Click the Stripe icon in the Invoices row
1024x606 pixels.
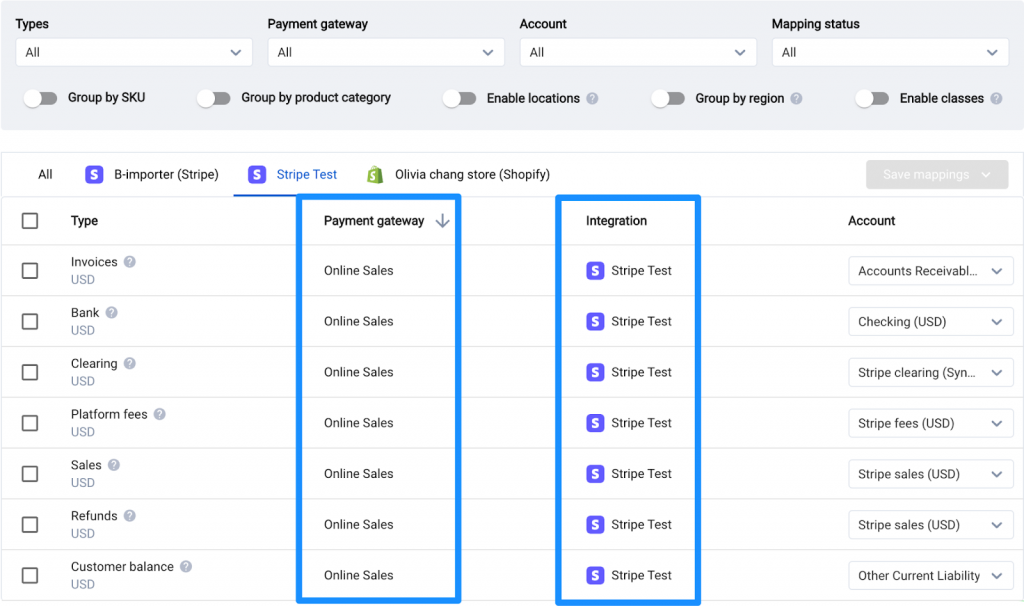(x=595, y=271)
